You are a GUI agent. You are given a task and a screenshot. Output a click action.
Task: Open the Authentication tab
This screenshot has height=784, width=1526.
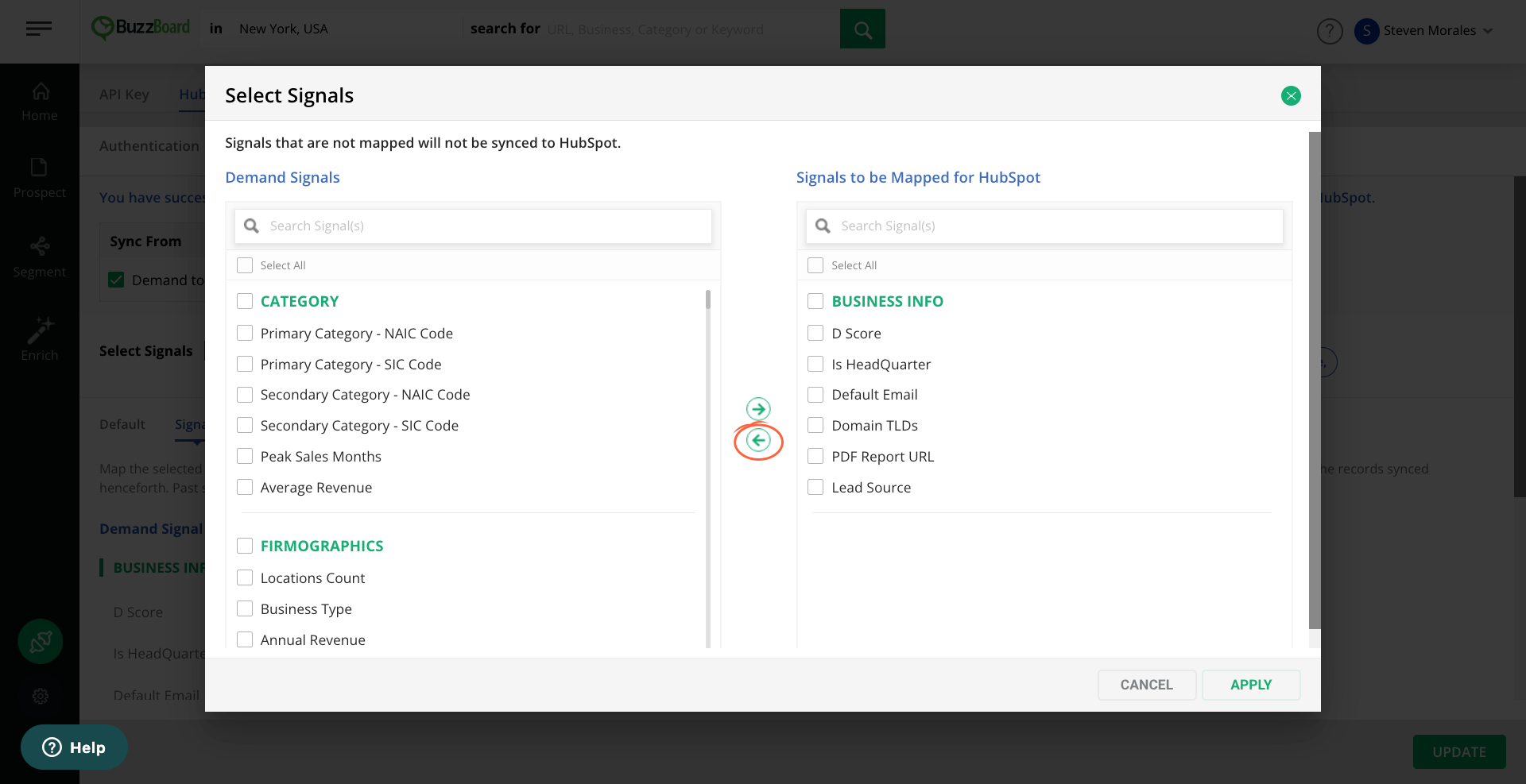click(x=149, y=146)
